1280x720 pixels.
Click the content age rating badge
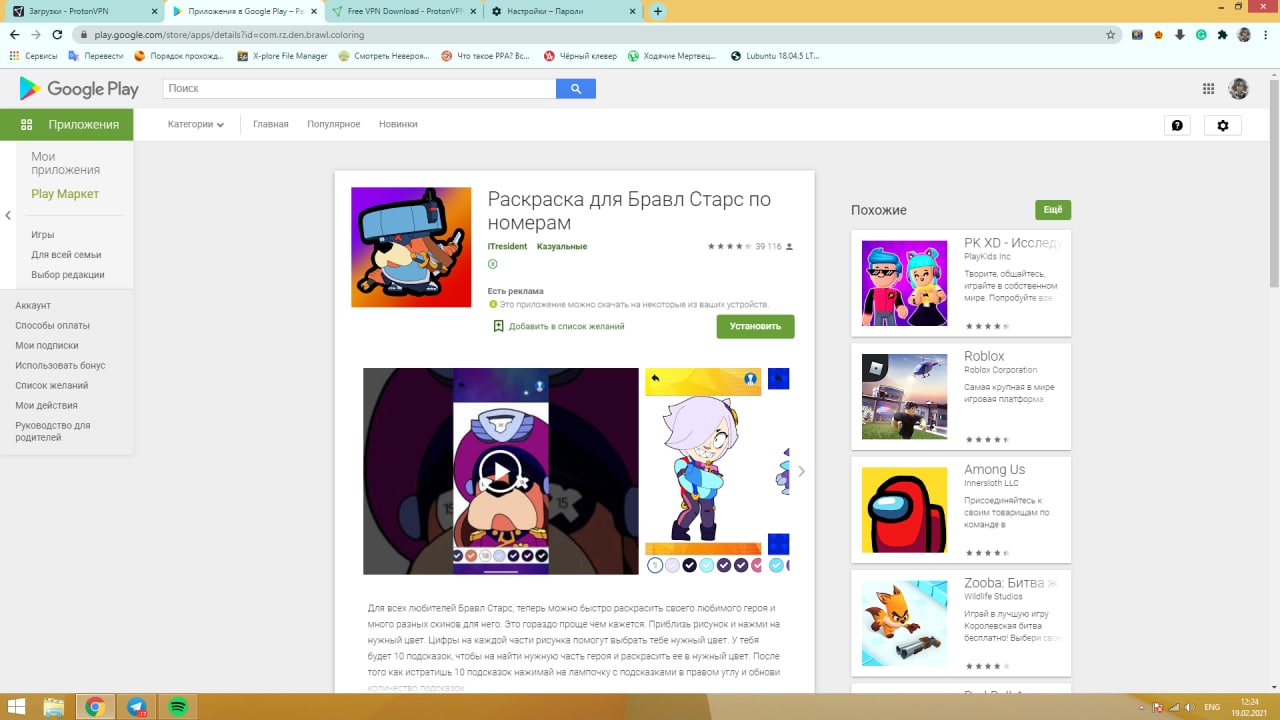click(492, 265)
